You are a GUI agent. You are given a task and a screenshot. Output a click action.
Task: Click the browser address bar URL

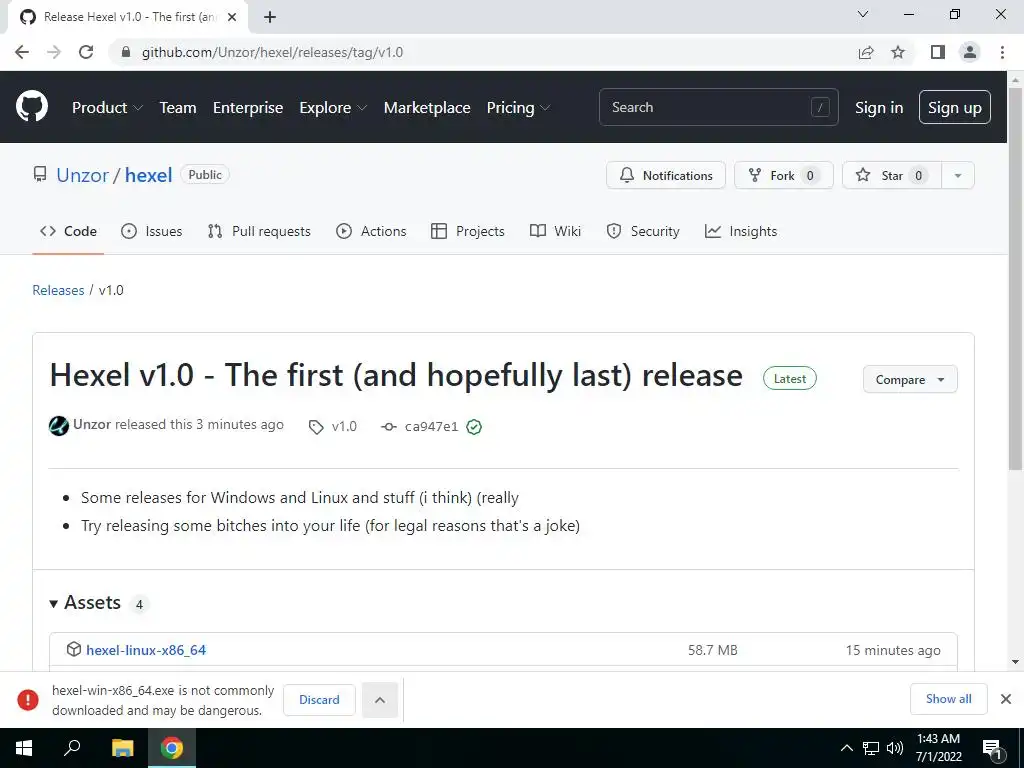[x=272, y=52]
